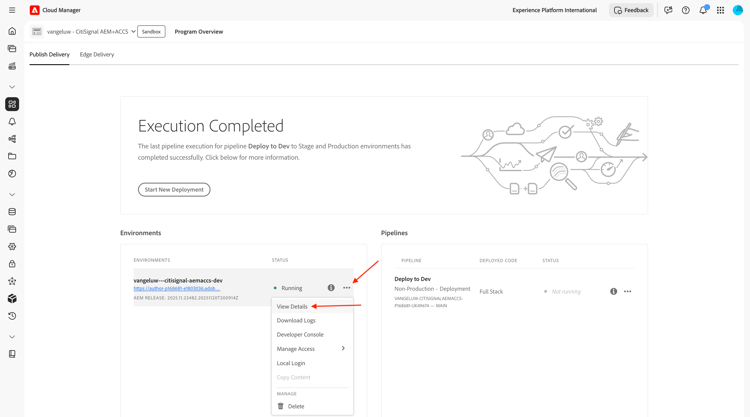Click the Program Overview breadcrumb
The height and width of the screenshot is (417, 750).
tap(199, 32)
